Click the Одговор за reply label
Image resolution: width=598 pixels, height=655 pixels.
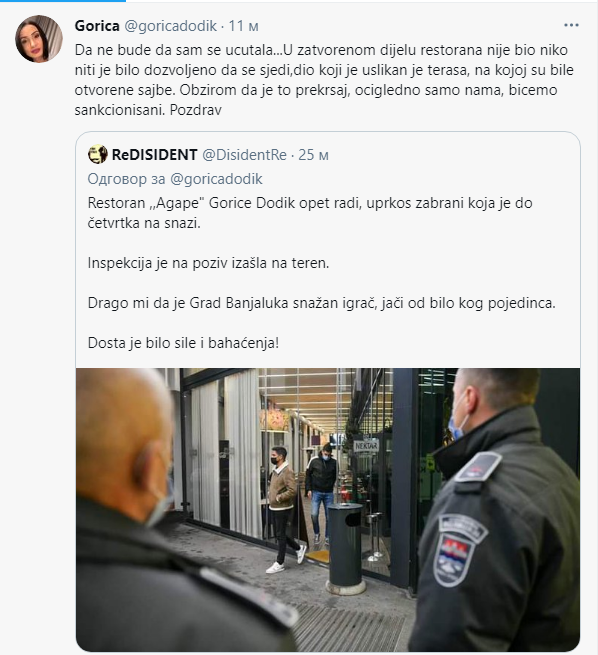126,179
